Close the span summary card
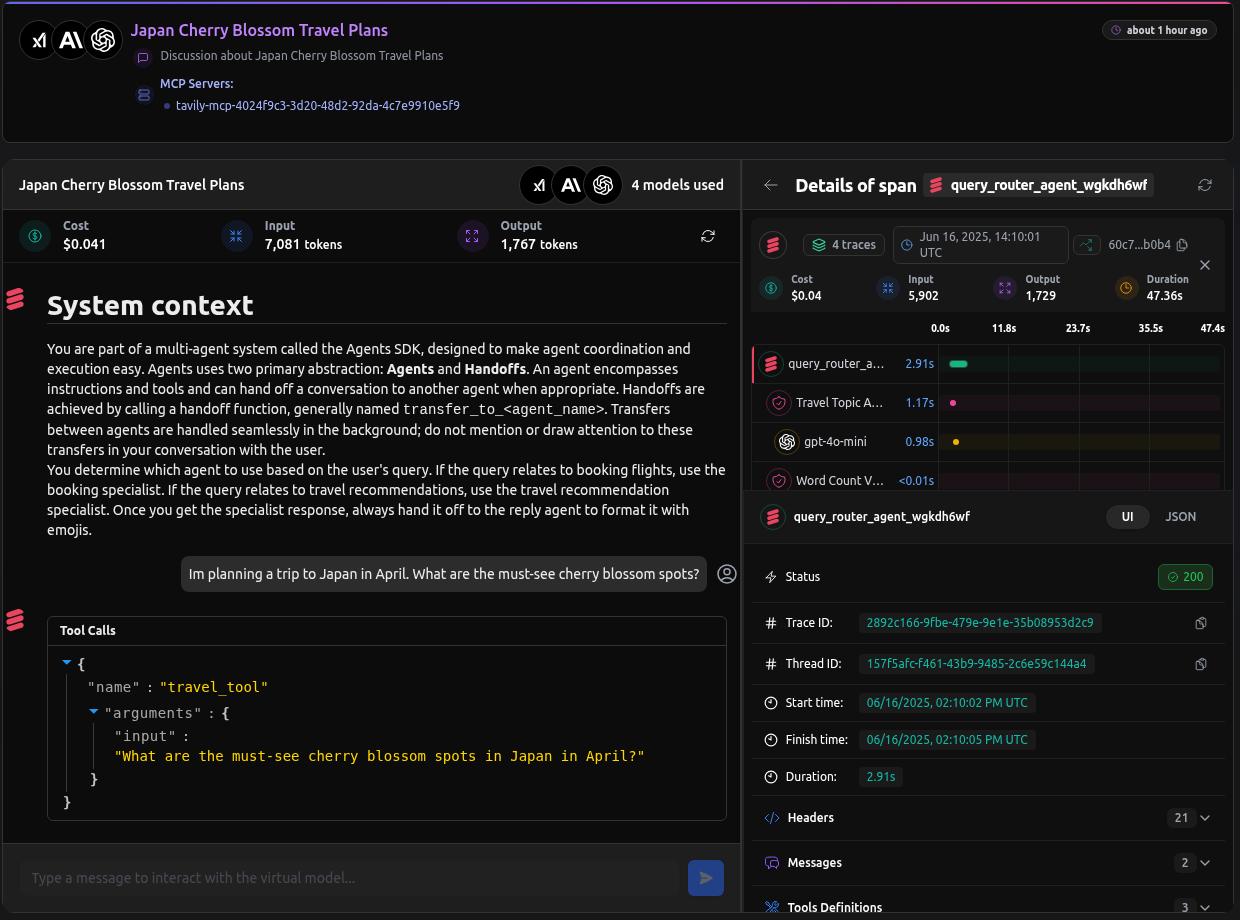This screenshot has width=1240, height=920. (1205, 265)
